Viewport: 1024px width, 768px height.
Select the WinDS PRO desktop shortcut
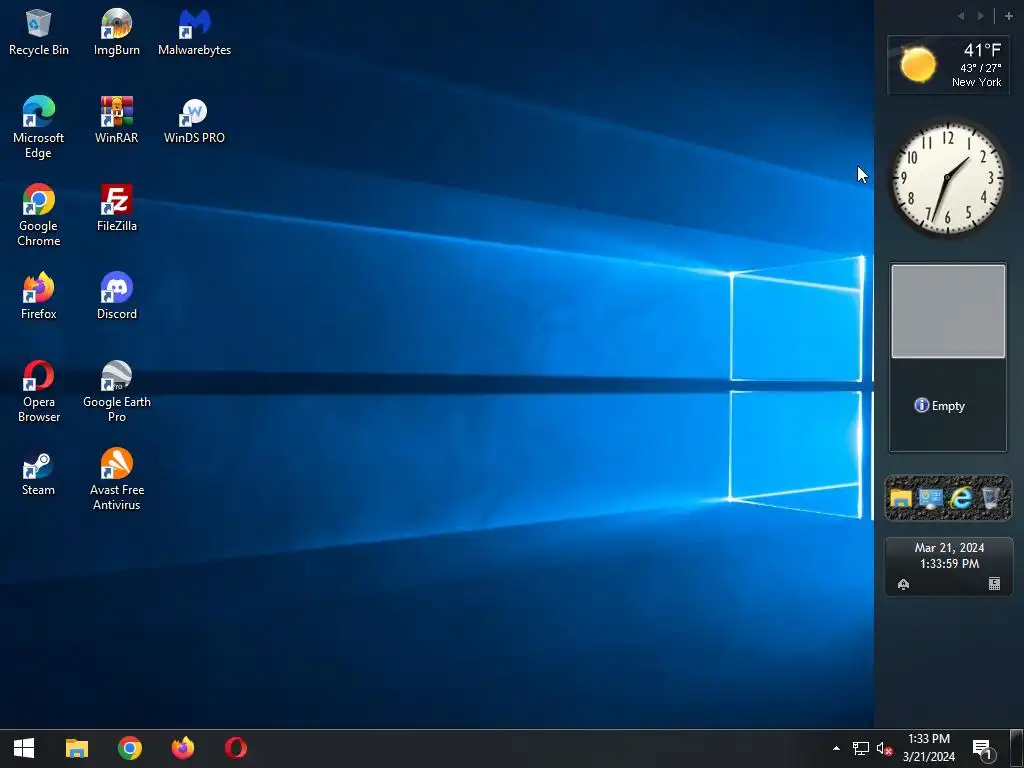pos(194,120)
